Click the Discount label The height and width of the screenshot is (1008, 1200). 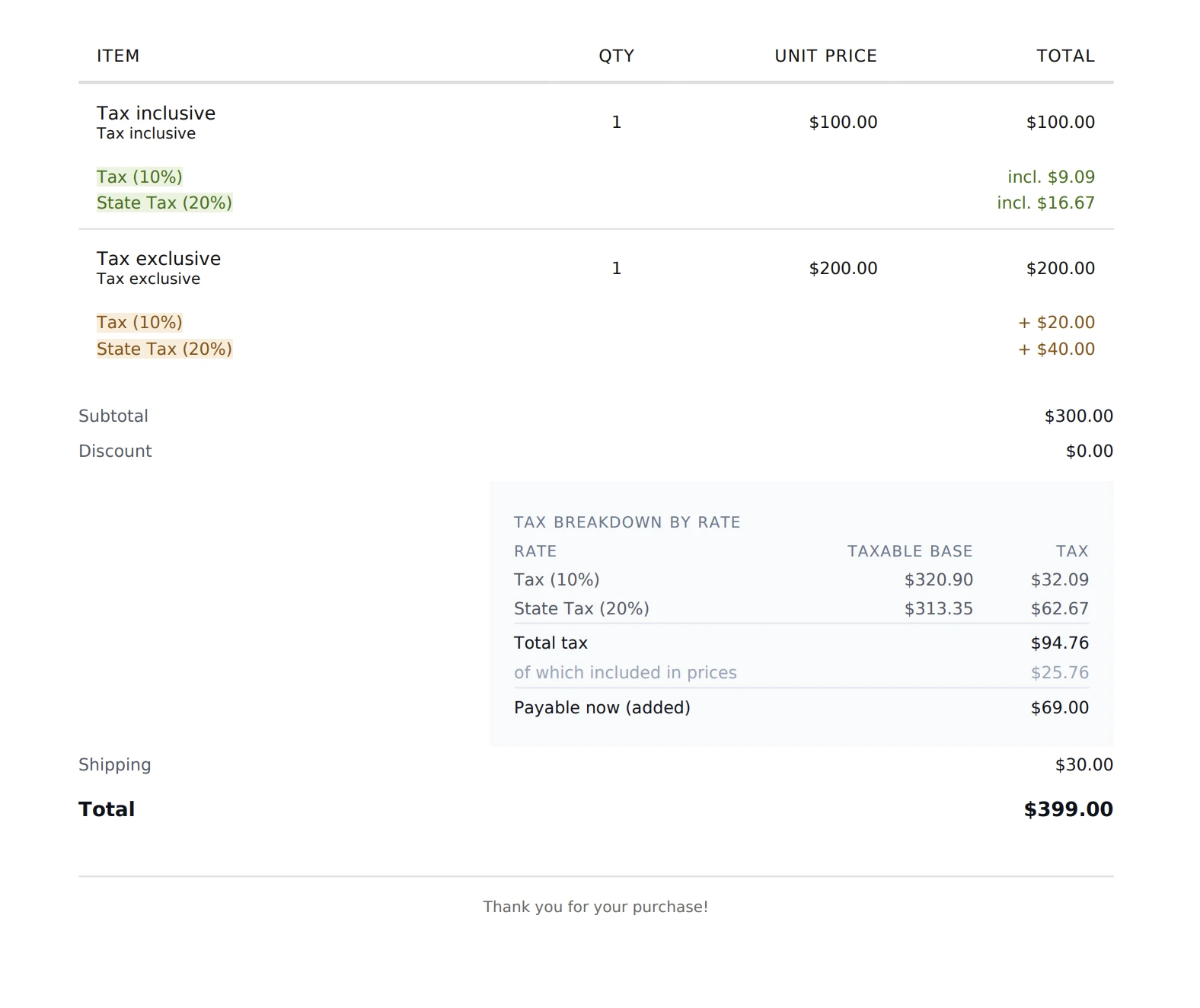coord(115,451)
